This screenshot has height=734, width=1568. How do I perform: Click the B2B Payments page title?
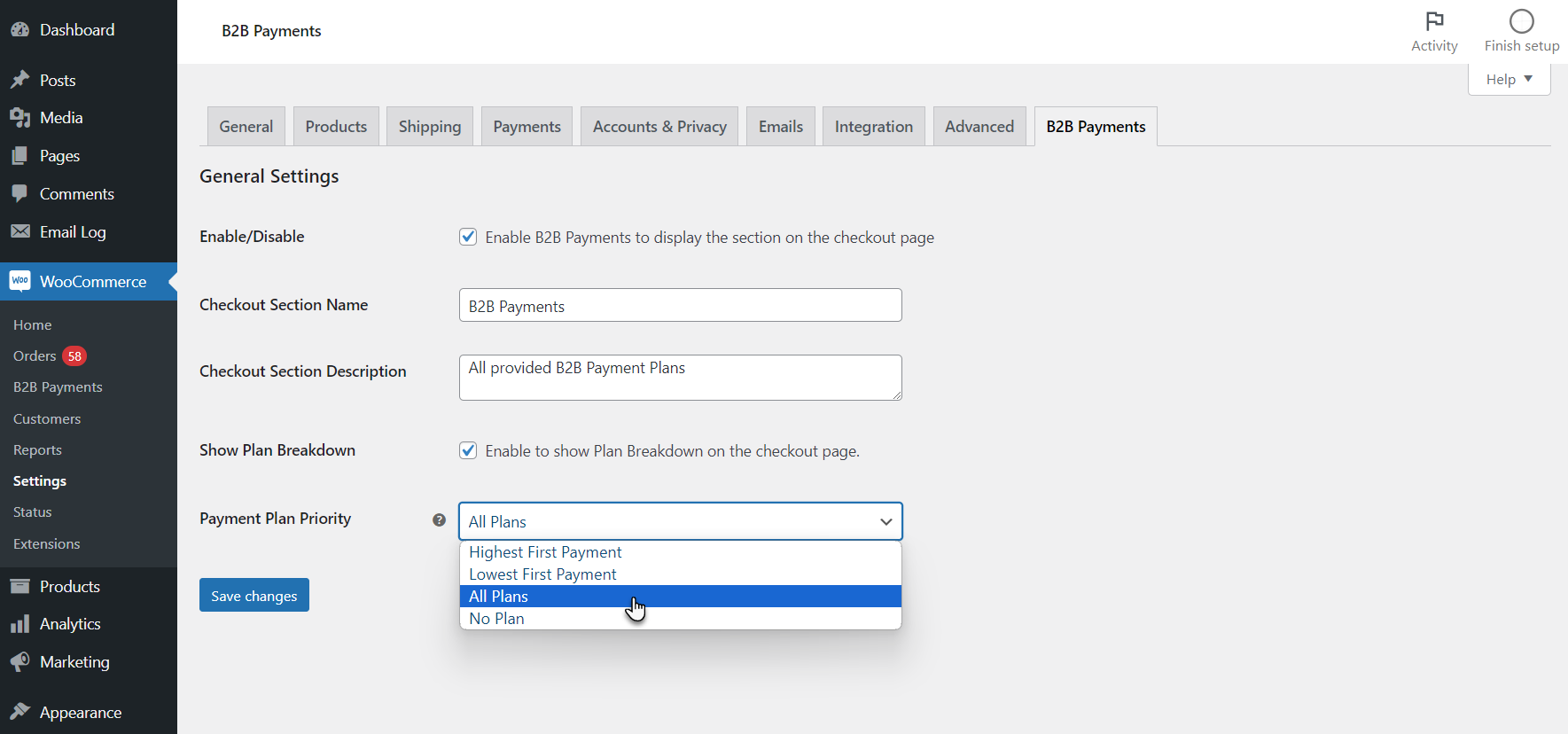[271, 31]
